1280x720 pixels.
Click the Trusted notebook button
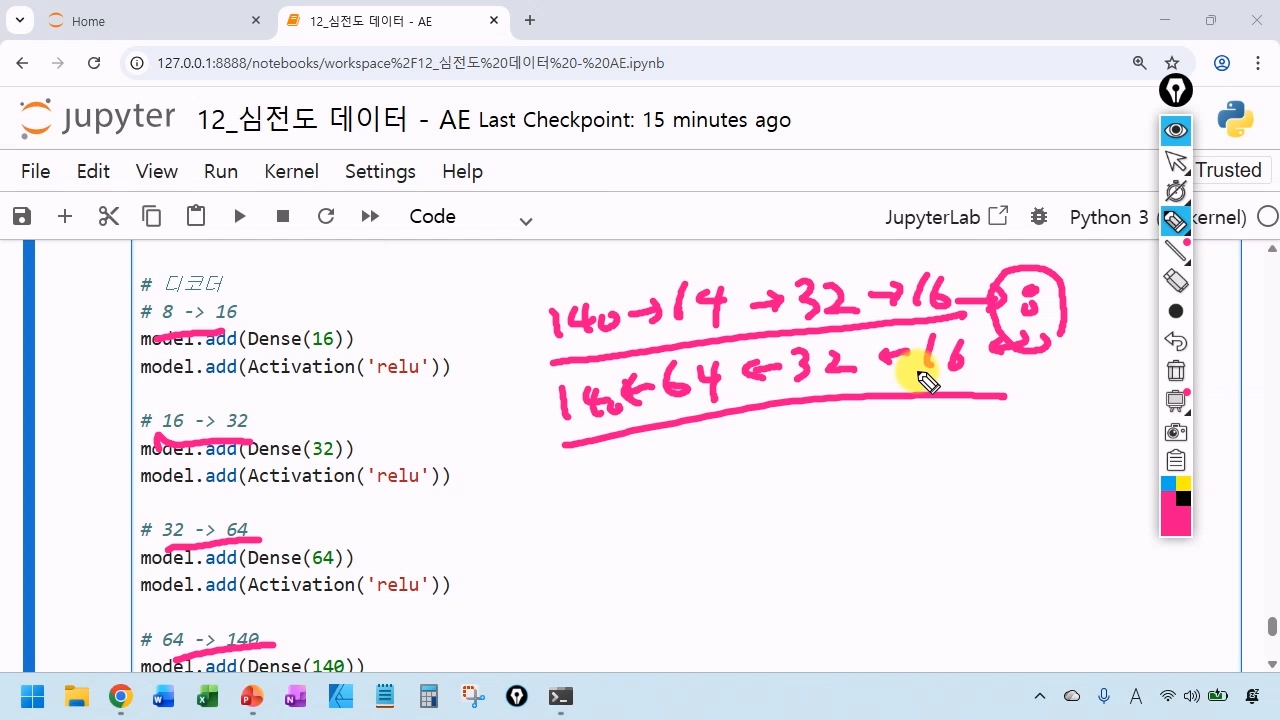[x=1228, y=170]
